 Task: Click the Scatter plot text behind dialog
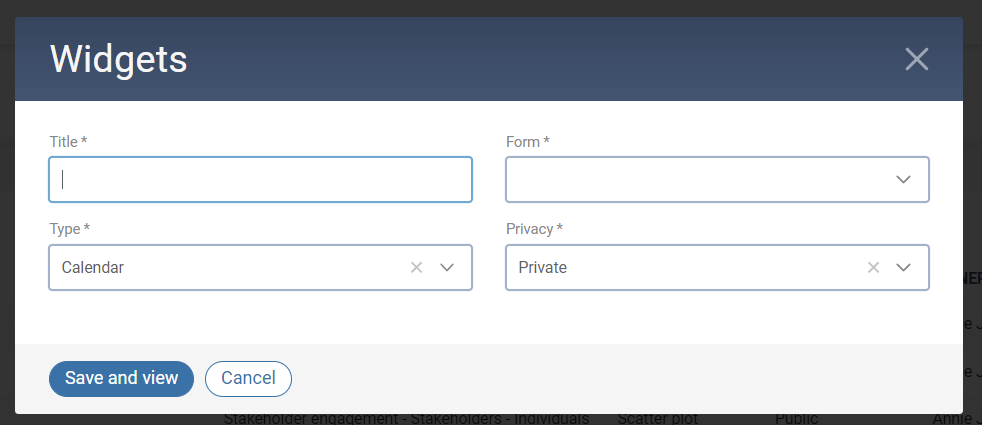[658, 419]
